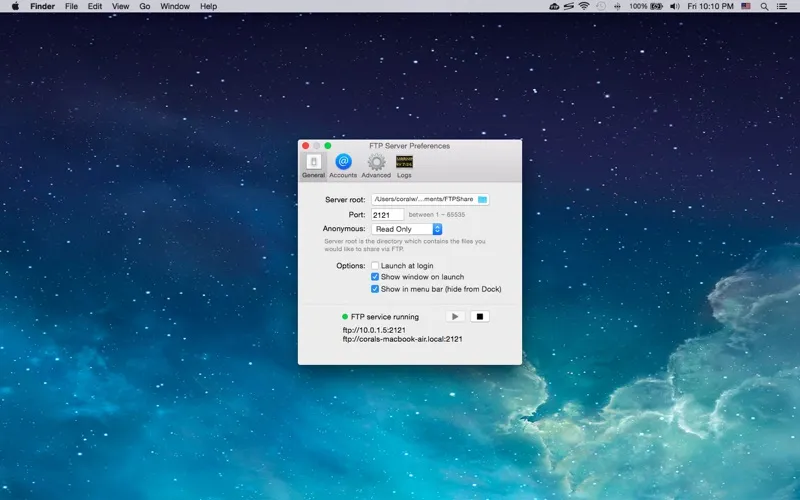Open the Accounts preferences pane
Viewport: 800px width, 500px height.
click(x=343, y=165)
